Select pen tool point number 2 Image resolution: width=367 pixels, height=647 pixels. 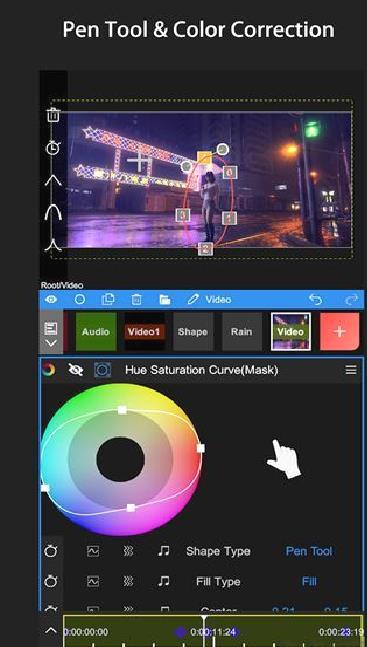205,249
